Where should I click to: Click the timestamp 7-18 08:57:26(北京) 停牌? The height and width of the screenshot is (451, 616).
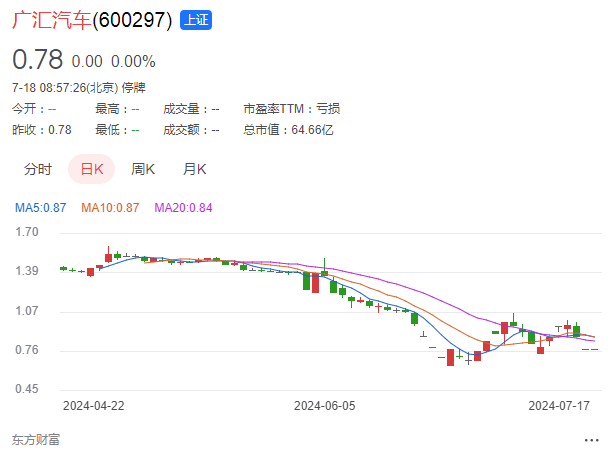79,87
